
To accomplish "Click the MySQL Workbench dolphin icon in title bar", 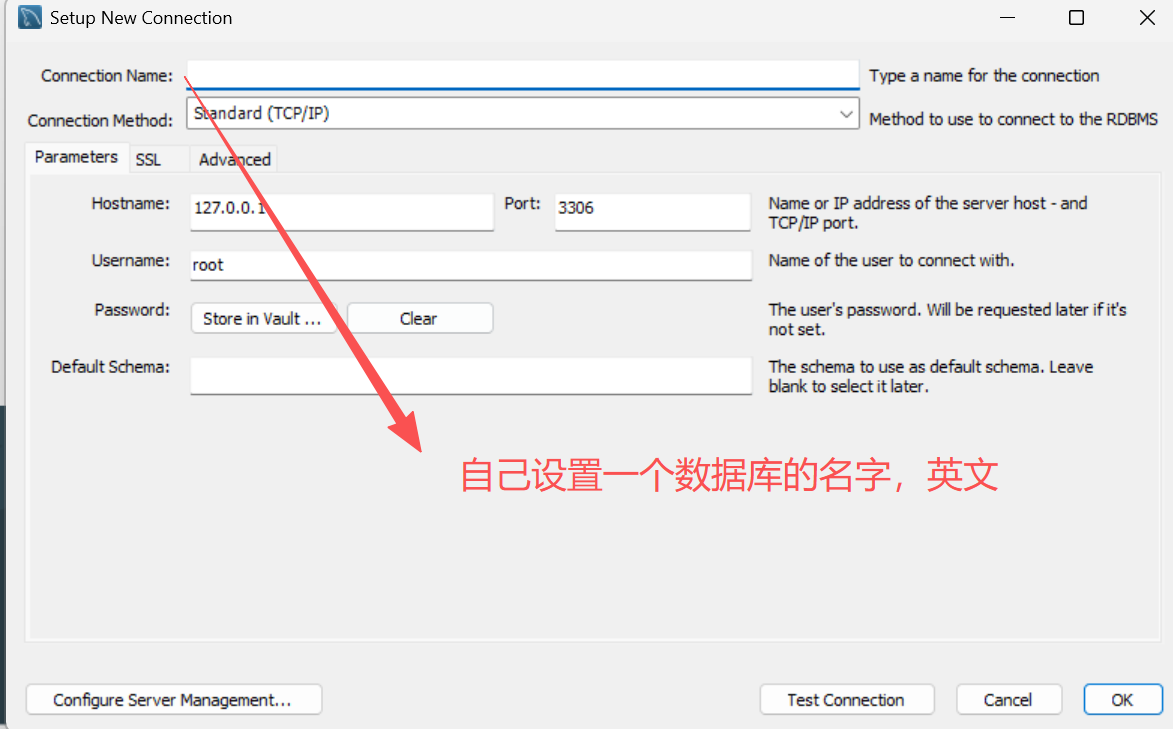I will 29,18.
